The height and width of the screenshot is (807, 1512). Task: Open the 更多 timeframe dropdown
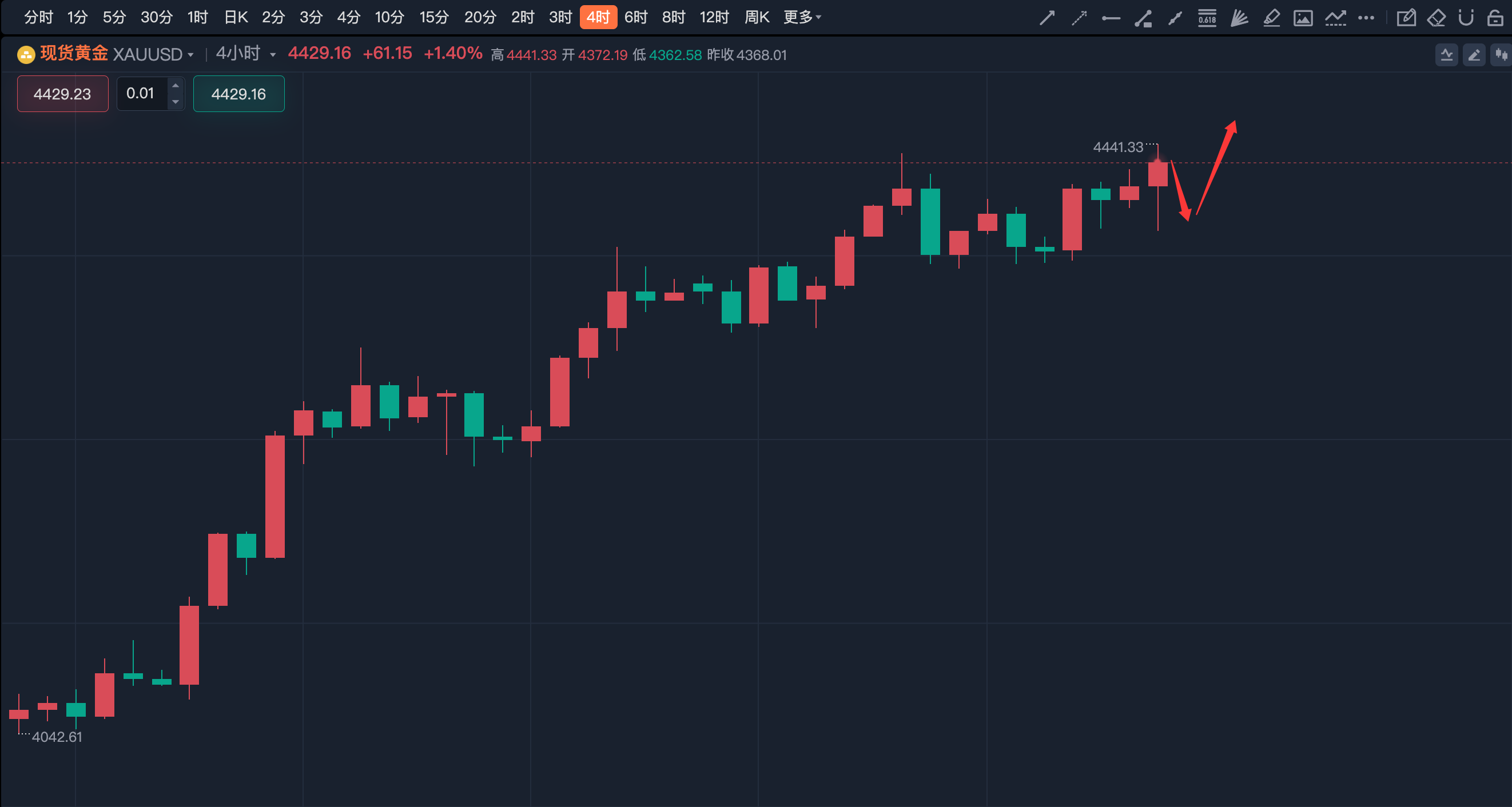click(x=802, y=18)
